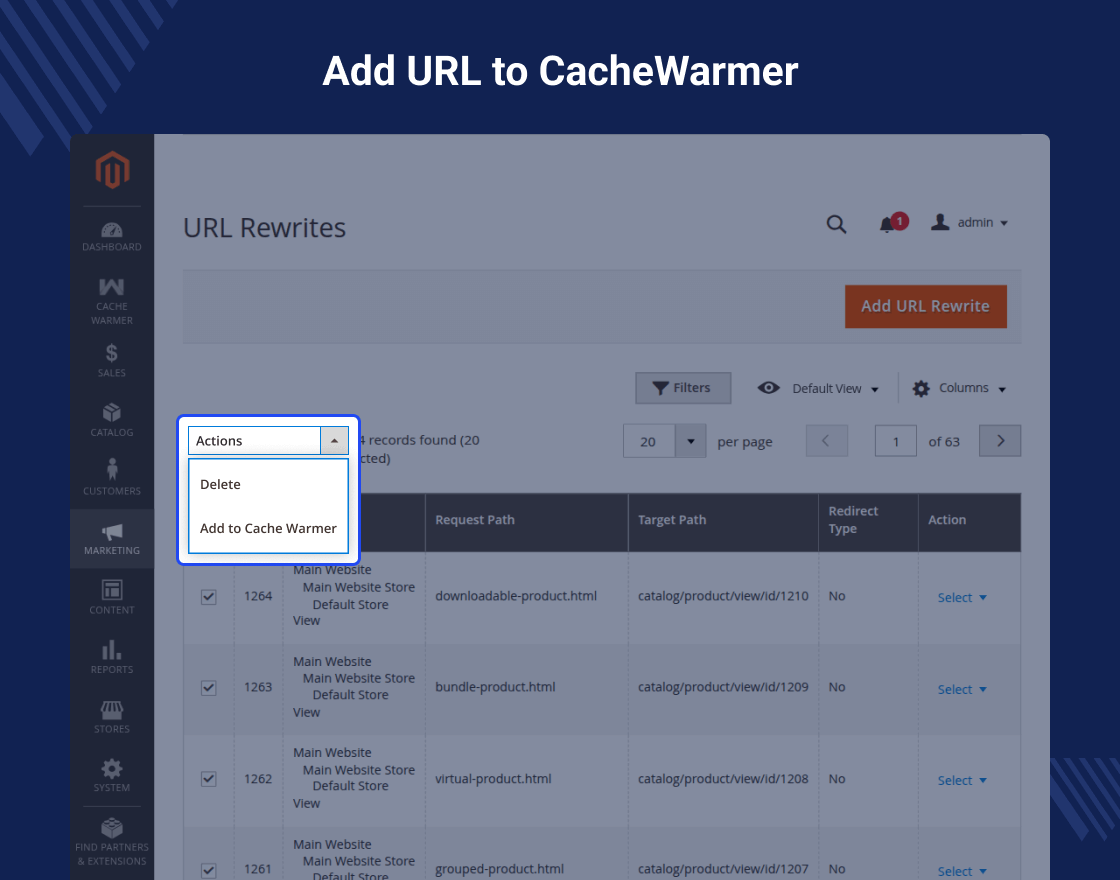The image size is (1120, 880).
Task: Open Find Partners & Extensions
Action: click(112, 841)
